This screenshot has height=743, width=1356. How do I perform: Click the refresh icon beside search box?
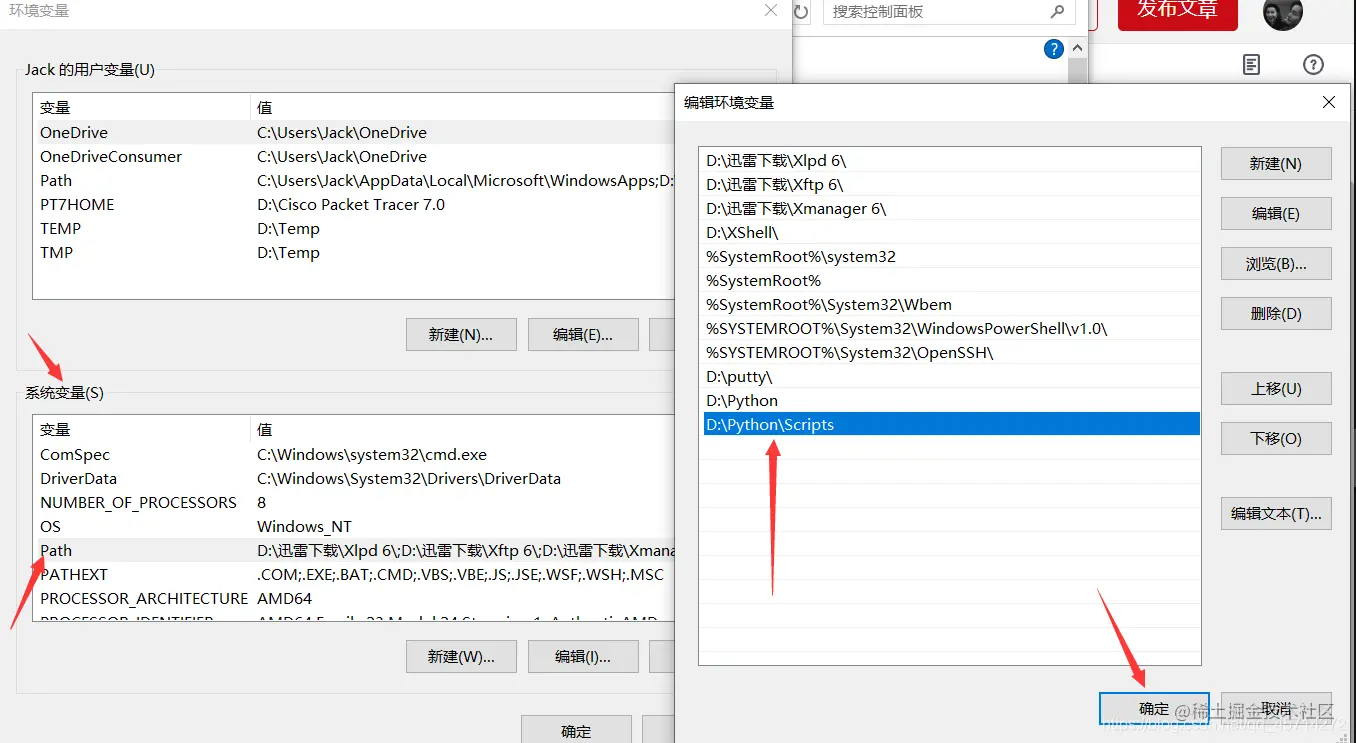tap(801, 12)
